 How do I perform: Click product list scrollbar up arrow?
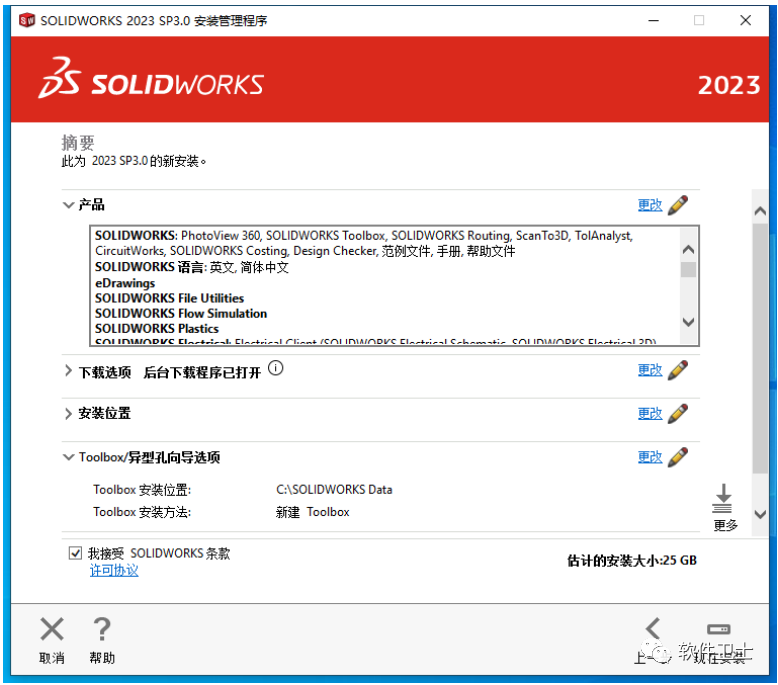(688, 249)
